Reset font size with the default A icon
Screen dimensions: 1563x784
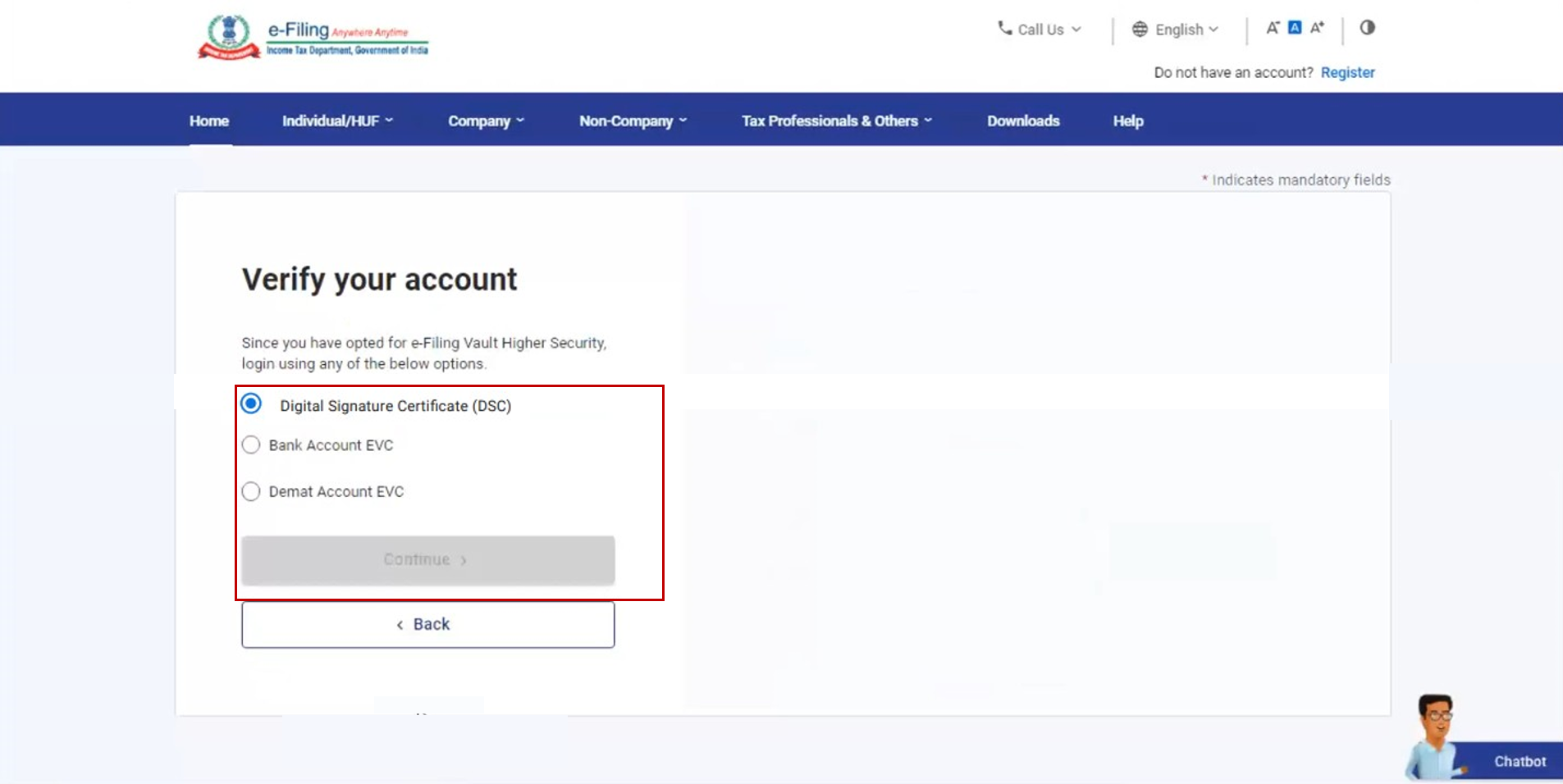coord(1295,28)
